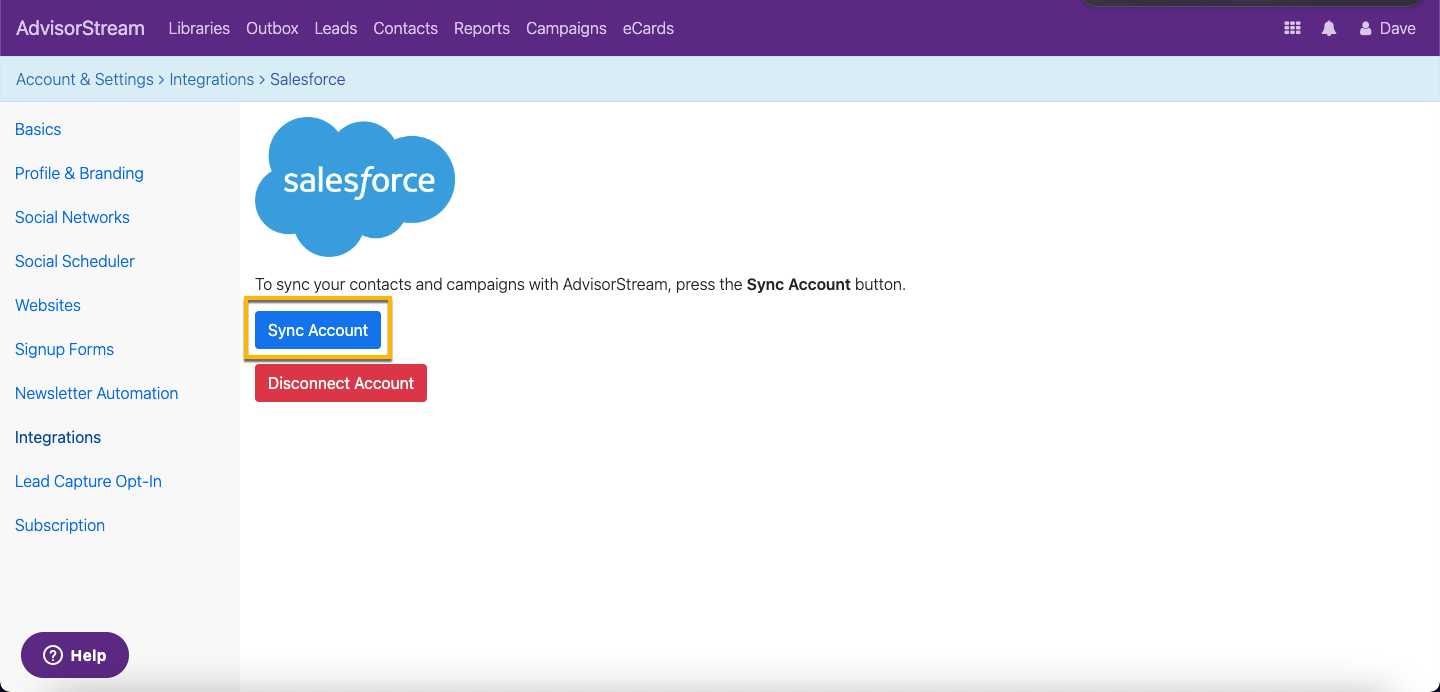This screenshot has width=1440, height=692.
Task: Click the Account & Settings breadcrumb
Action: [x=85, y=79]
